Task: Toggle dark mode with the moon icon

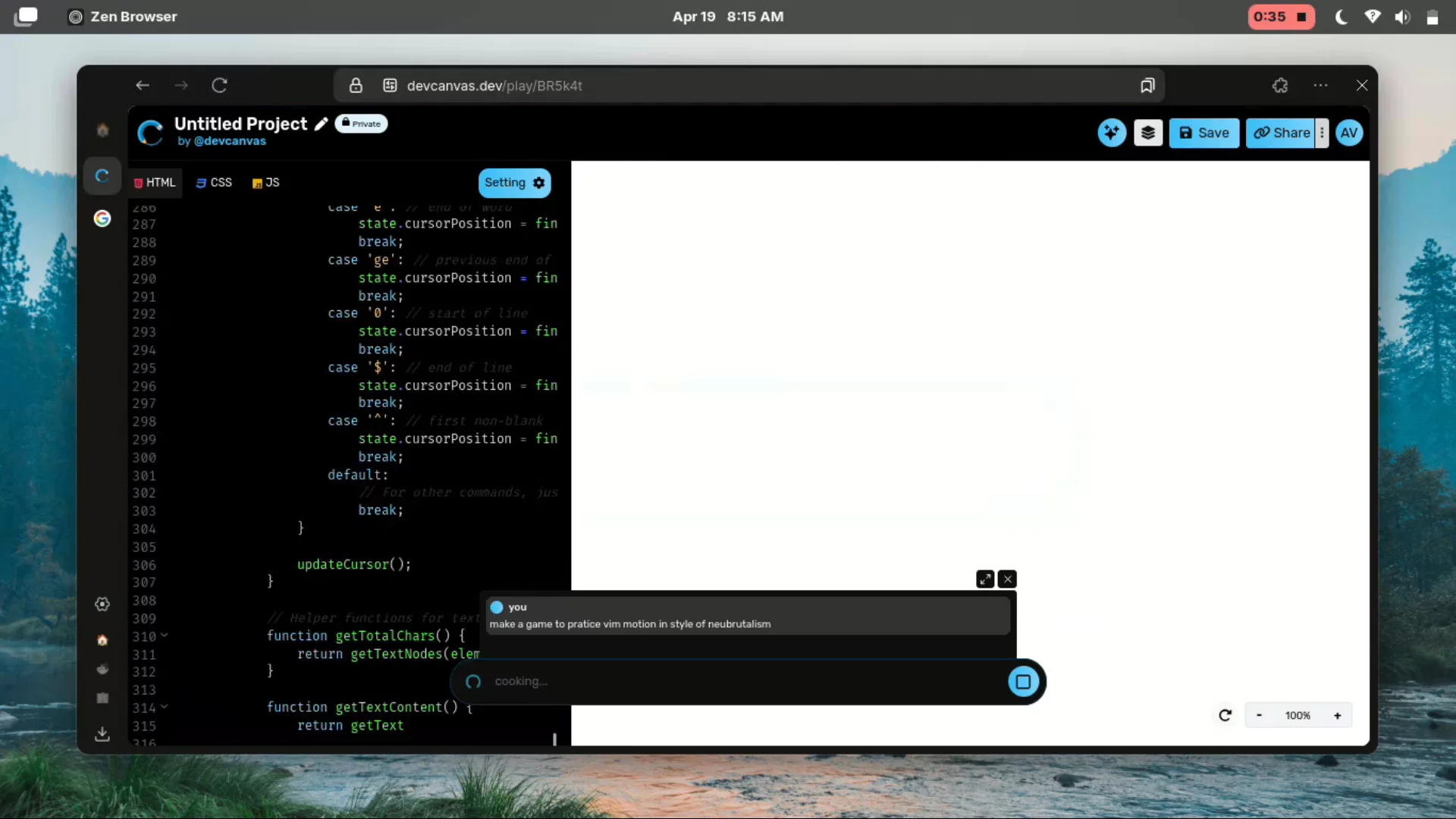Action: click(x=1341, y=16)
